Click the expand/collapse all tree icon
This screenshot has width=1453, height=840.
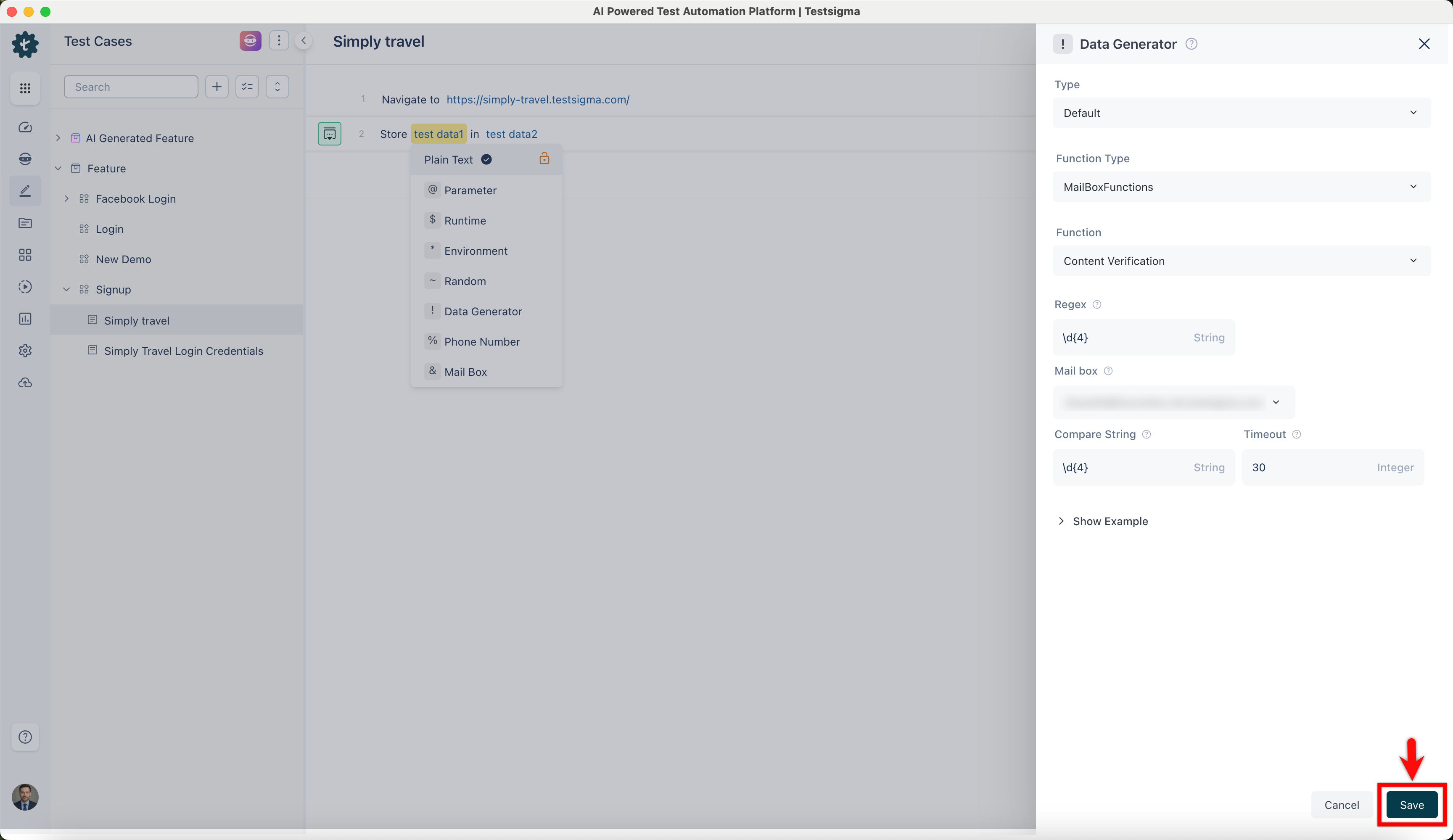(x=277, y=87)
